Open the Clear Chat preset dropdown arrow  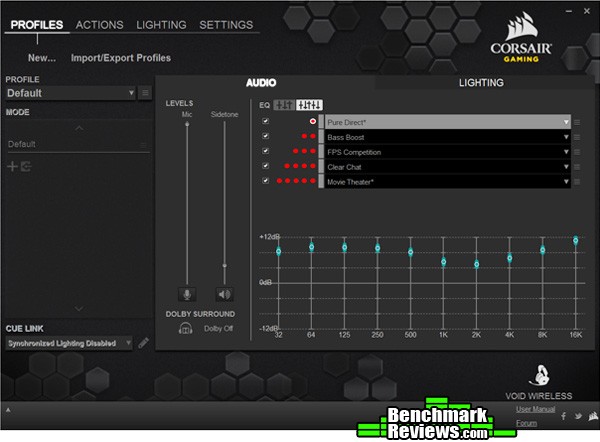pos(566,167)
